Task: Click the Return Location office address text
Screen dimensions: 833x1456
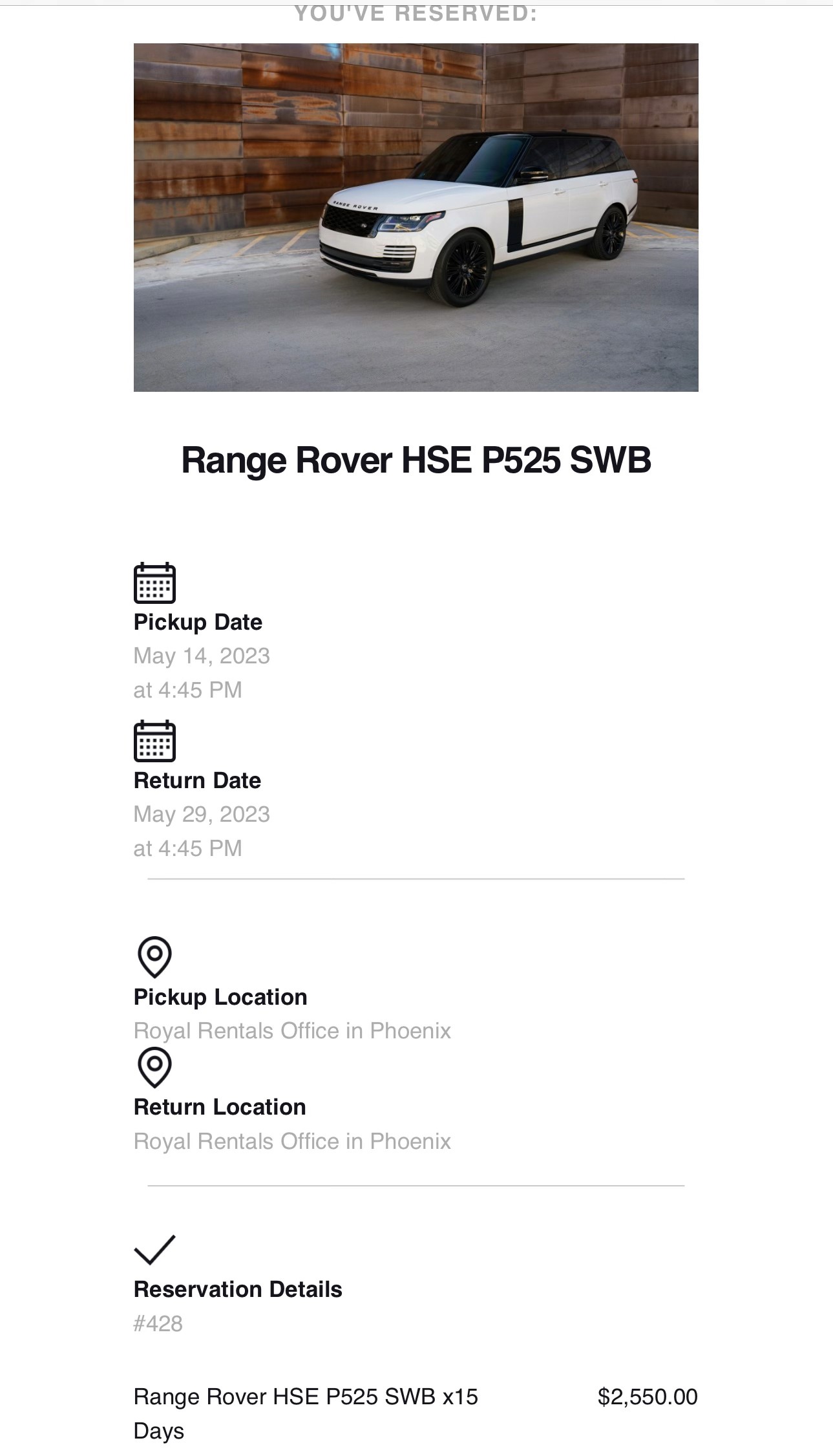Action: (x=292, y=1142)
